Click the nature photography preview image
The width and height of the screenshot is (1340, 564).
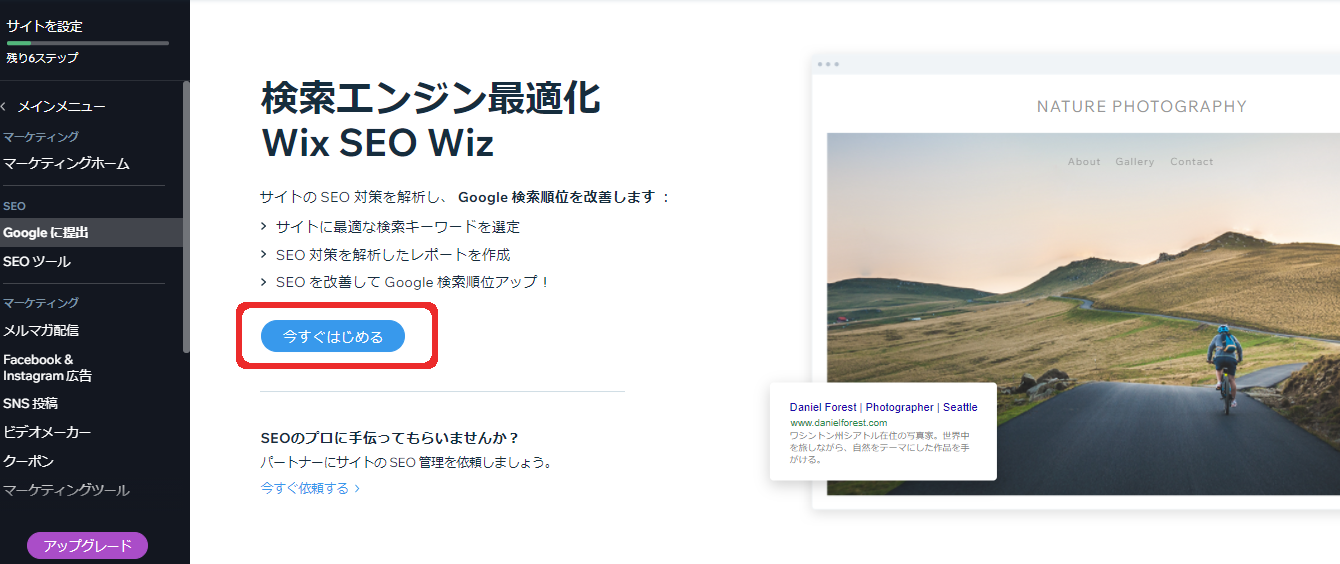point(1083,314)
